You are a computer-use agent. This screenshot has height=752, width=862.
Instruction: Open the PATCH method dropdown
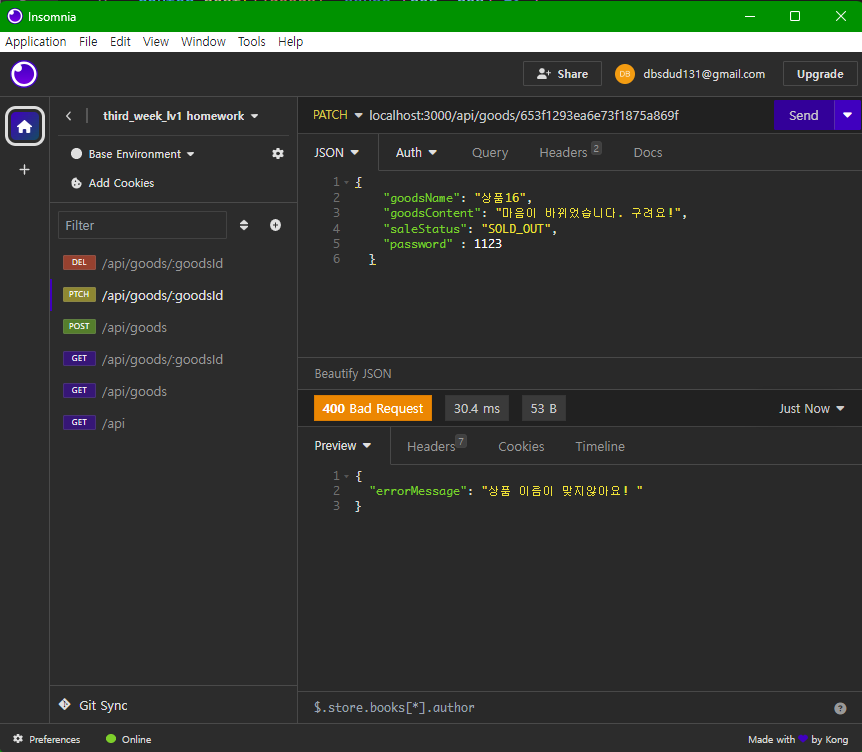click(x=337, y=115)
